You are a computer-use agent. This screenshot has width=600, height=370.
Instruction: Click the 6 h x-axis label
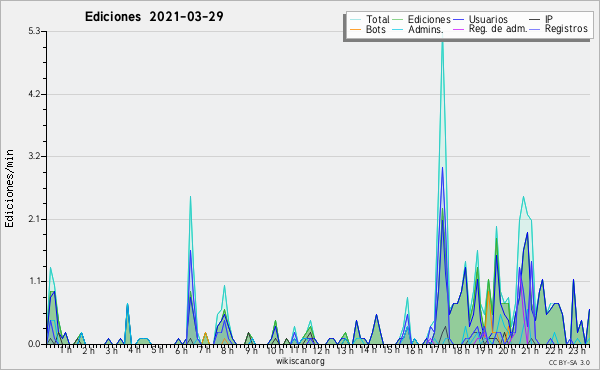click(x=181, y=351)
